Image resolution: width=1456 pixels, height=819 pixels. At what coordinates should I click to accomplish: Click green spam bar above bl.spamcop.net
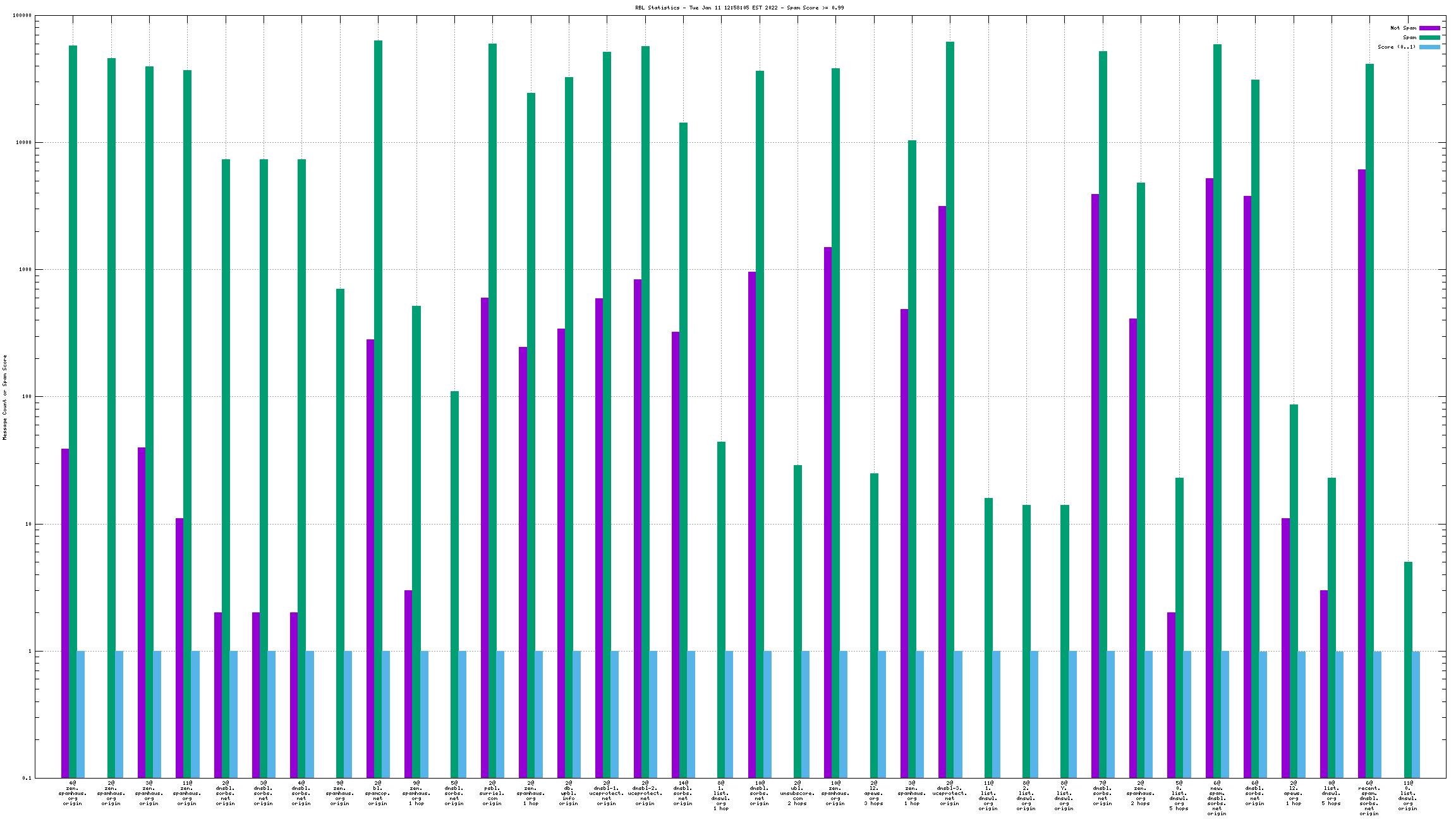[x=378, y=379]
